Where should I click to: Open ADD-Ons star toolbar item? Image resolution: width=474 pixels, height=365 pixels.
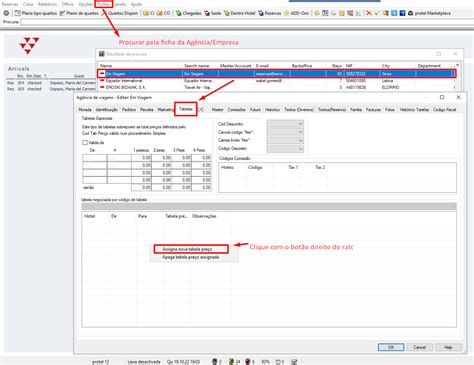296,13
